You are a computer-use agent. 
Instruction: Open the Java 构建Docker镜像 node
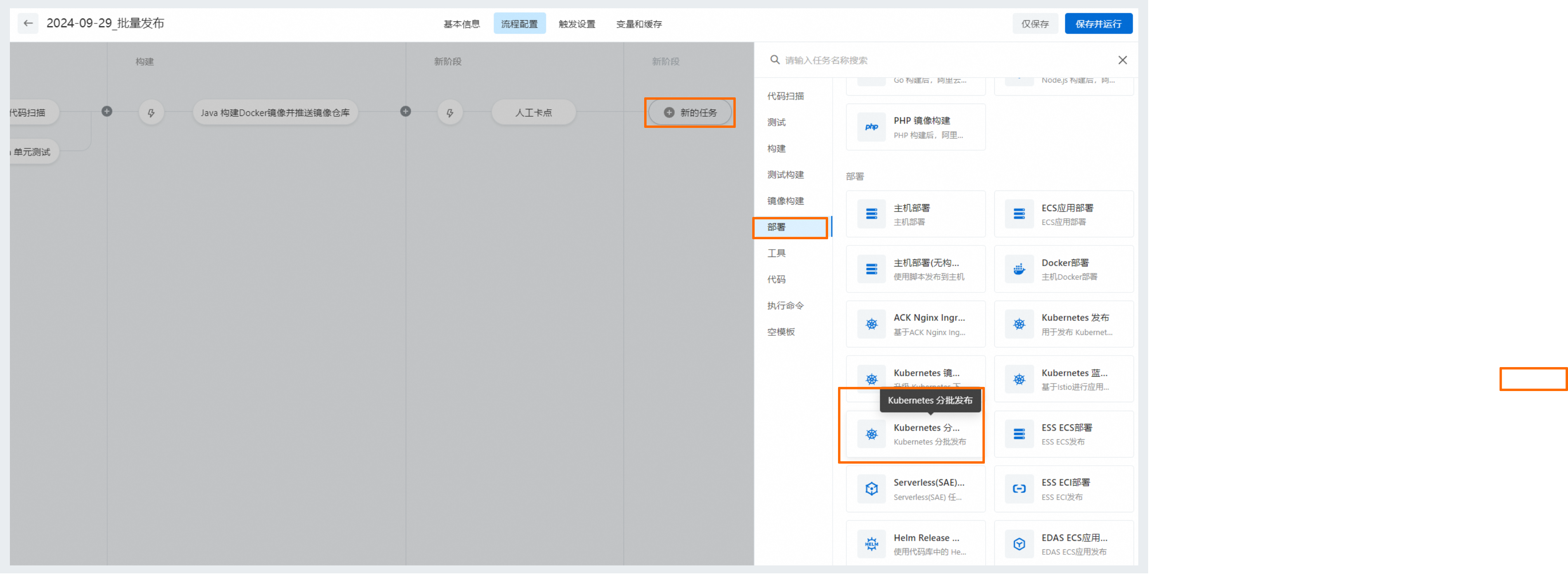coord(275,113)
